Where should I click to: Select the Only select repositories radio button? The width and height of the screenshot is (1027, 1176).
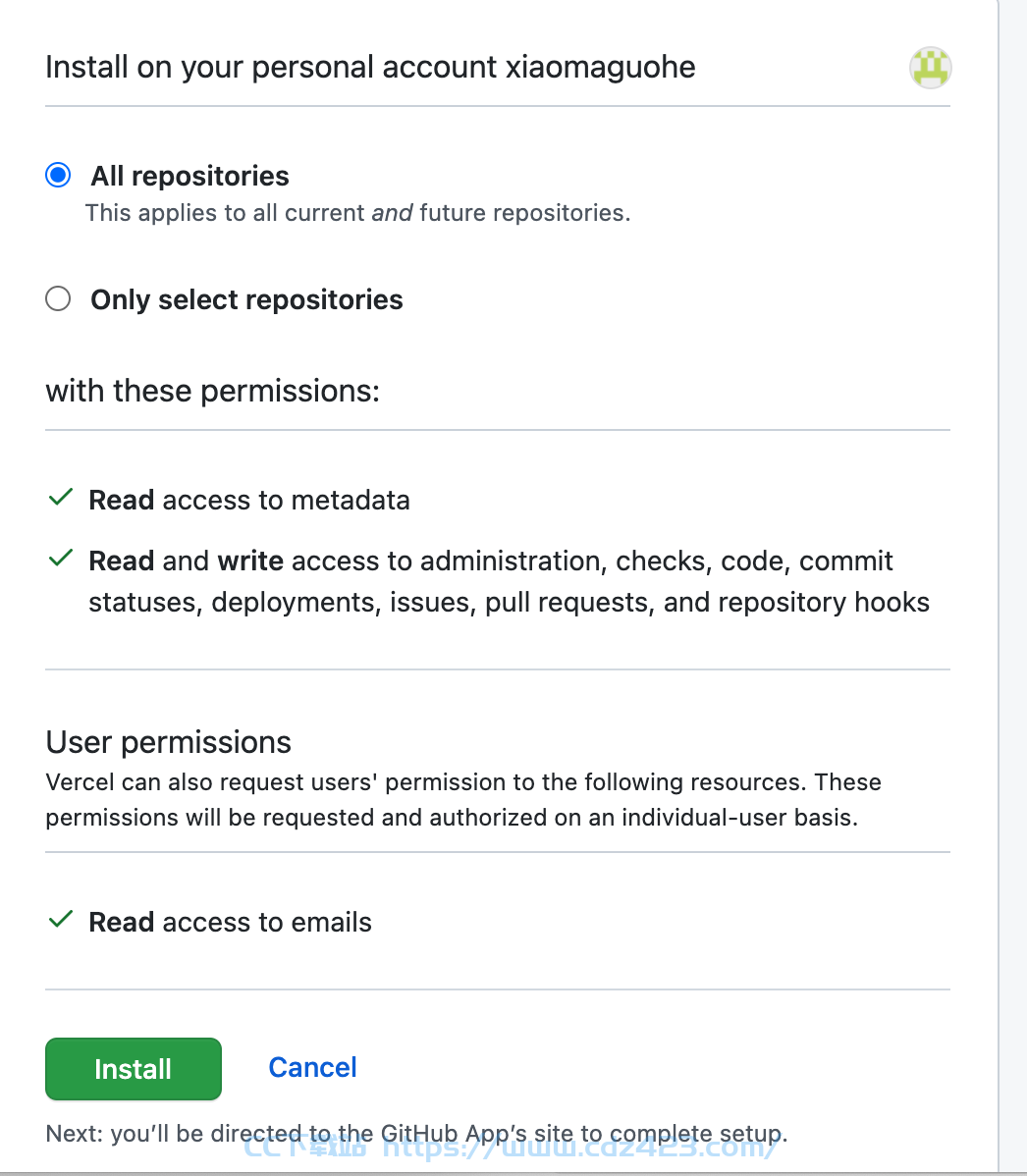tap(58, 298)
